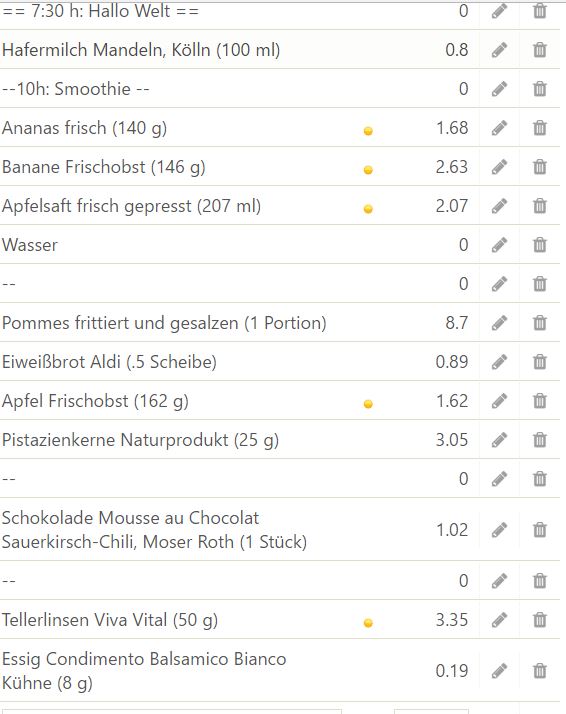Edit Essig Condimento Balsamico Bianco entry

tap(500, 671)
